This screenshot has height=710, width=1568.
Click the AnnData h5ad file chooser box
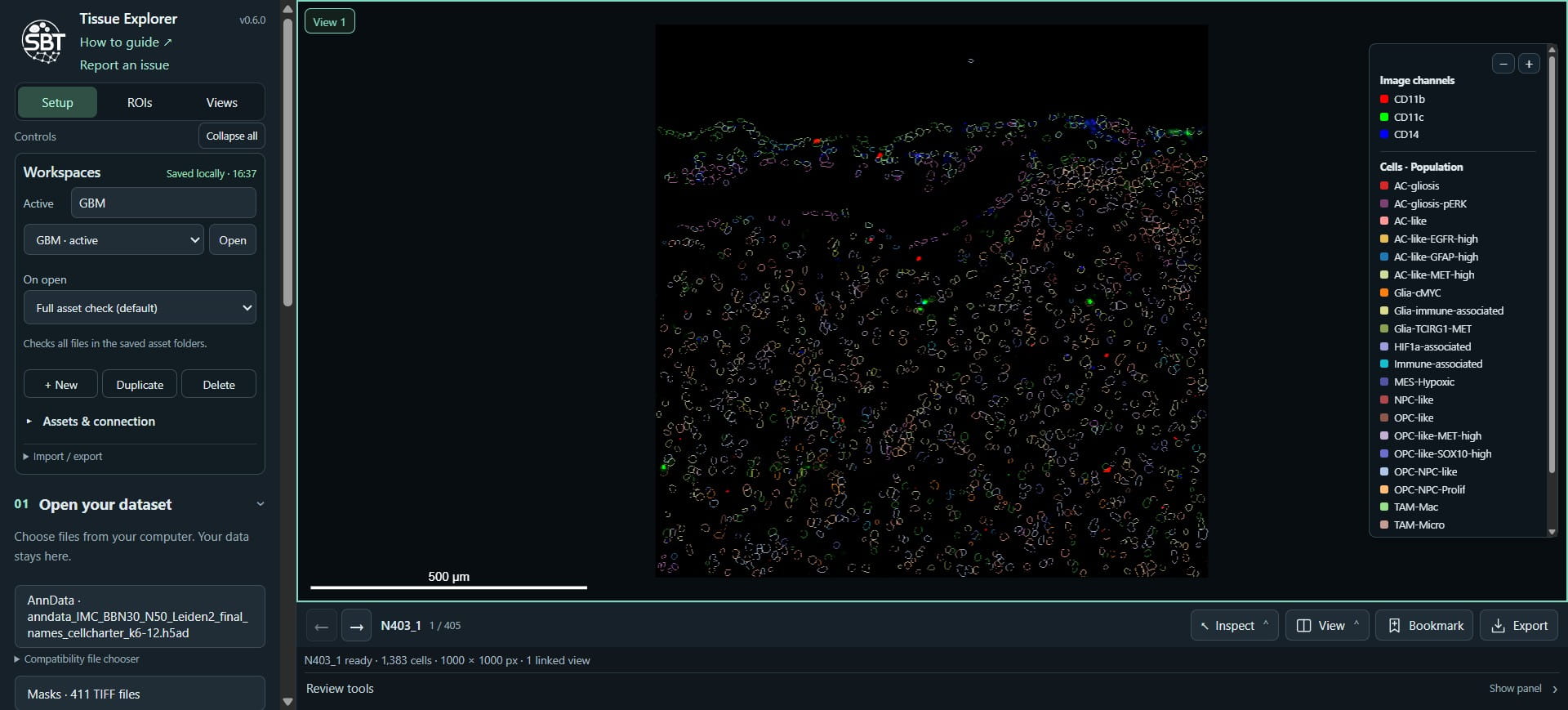pos(140,617)
